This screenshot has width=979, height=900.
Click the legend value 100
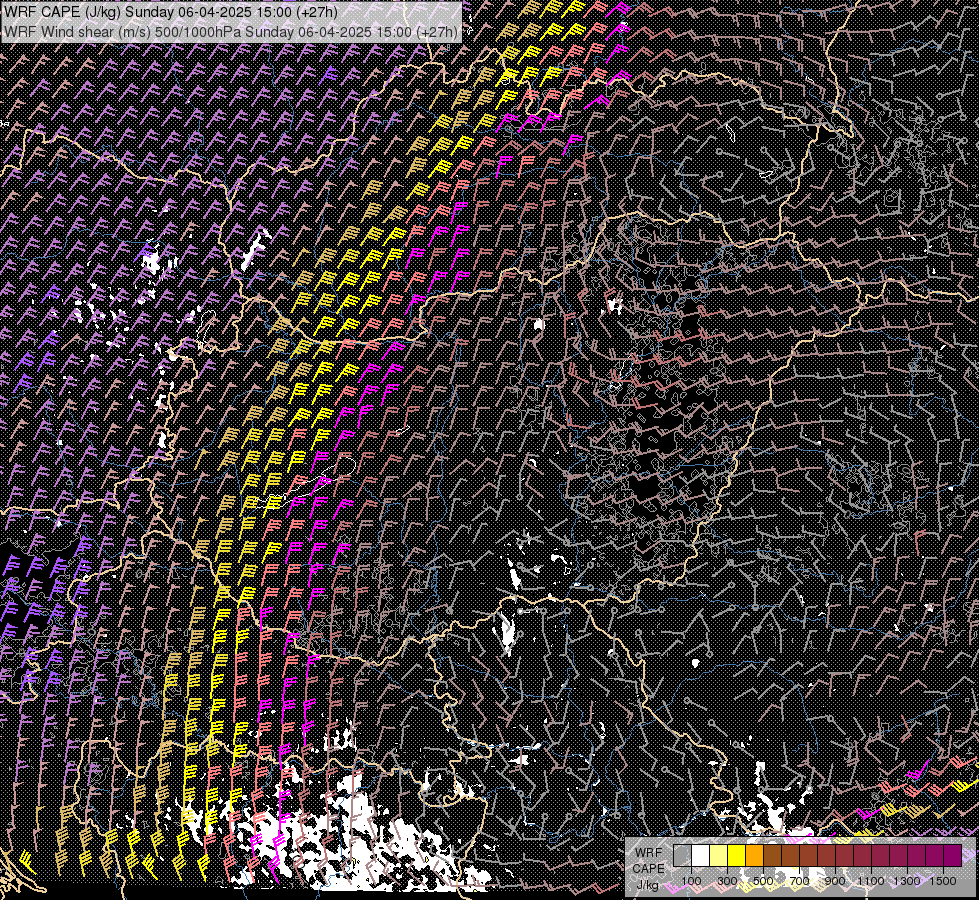(x=691, y=881)
